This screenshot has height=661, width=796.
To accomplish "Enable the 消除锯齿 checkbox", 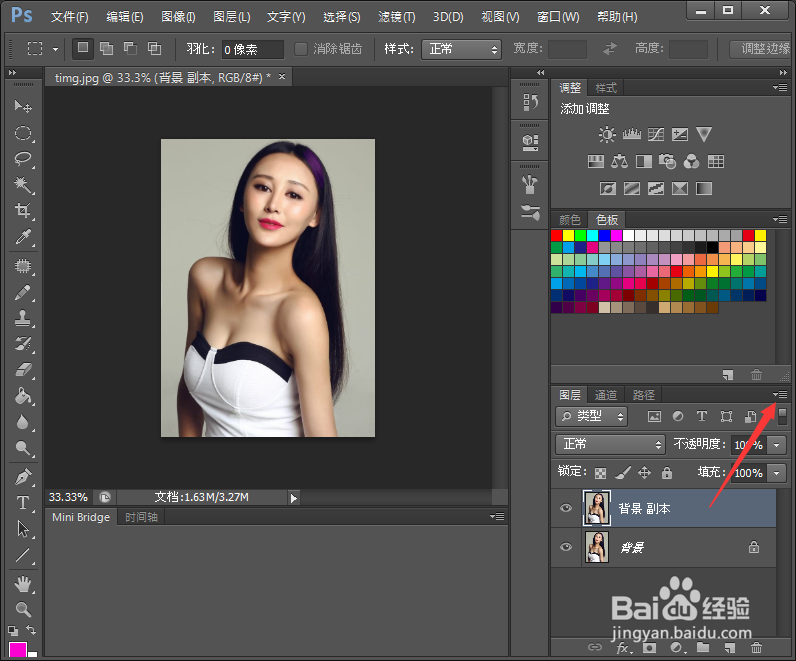I will click(301, 49).
